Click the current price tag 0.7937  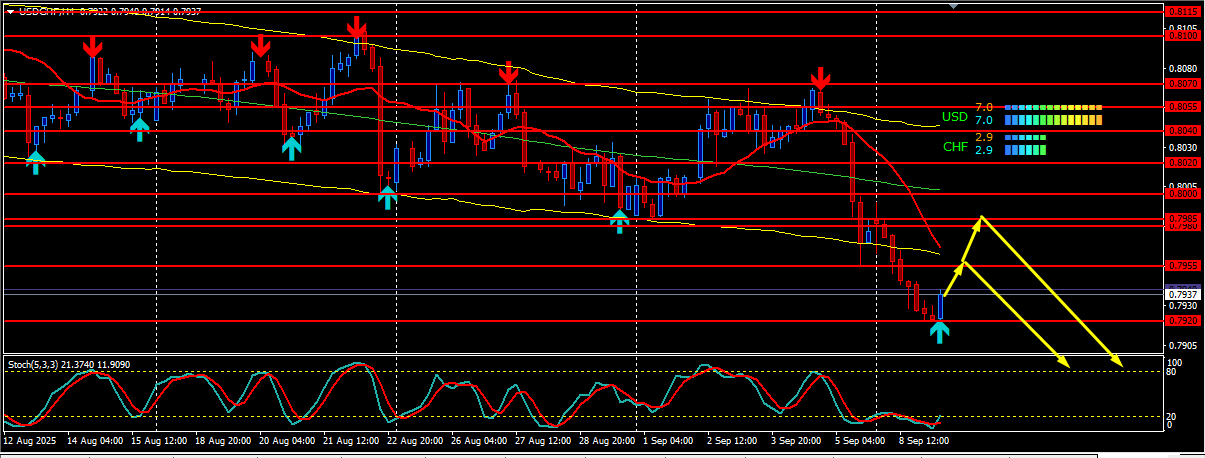click(1182, 295)
